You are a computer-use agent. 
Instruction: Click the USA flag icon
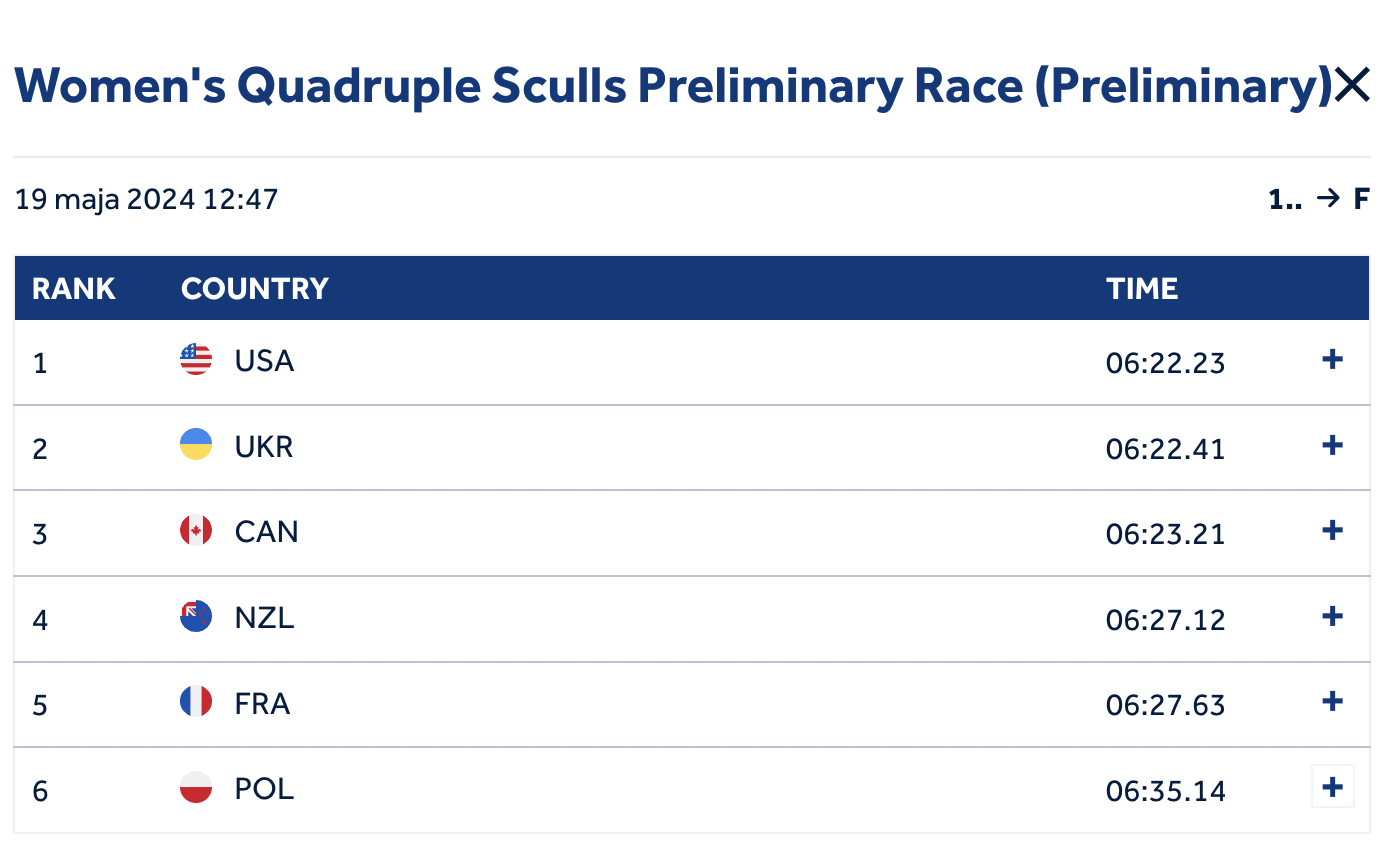[196, 360]
